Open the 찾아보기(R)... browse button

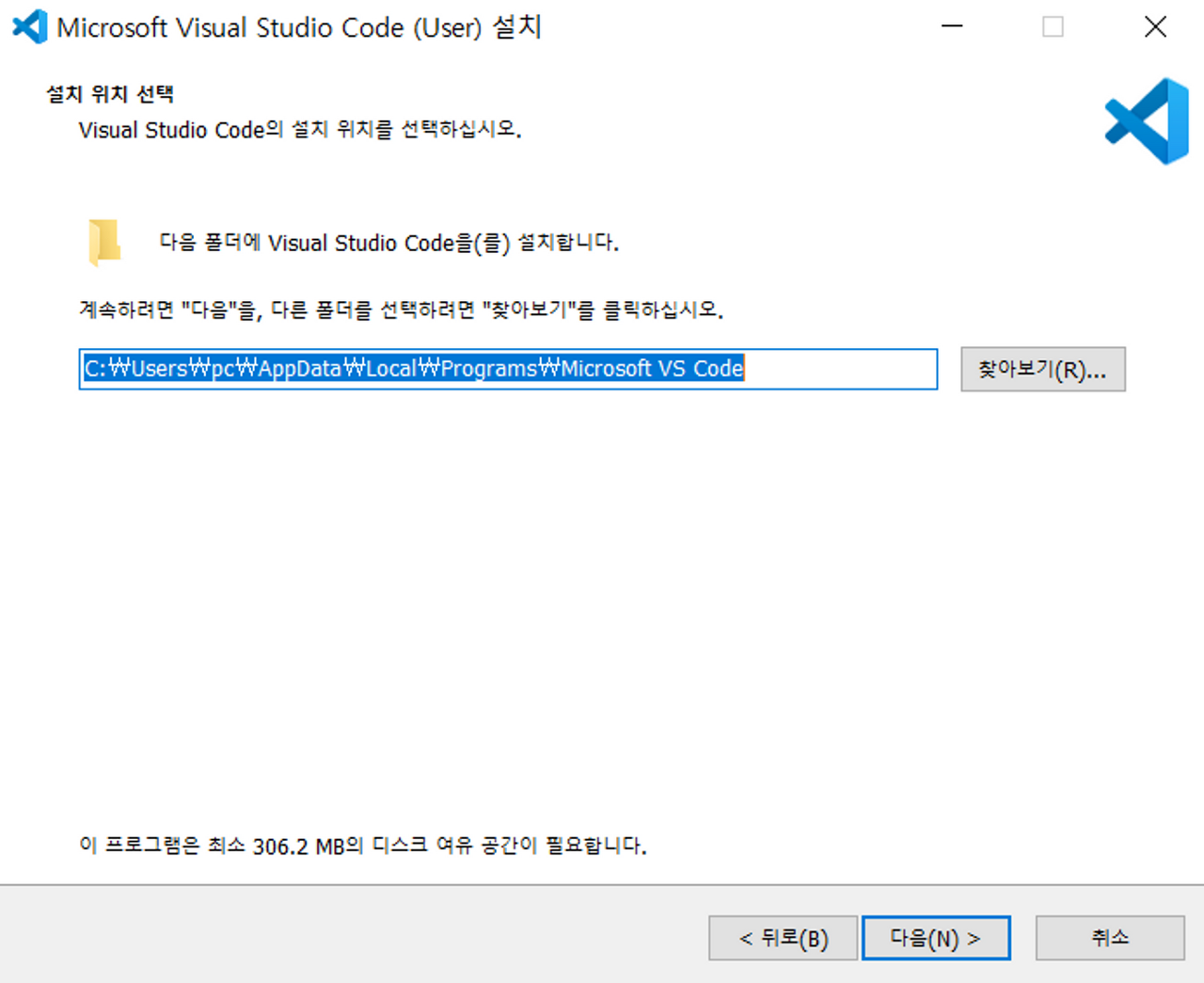coord(1042,369)
